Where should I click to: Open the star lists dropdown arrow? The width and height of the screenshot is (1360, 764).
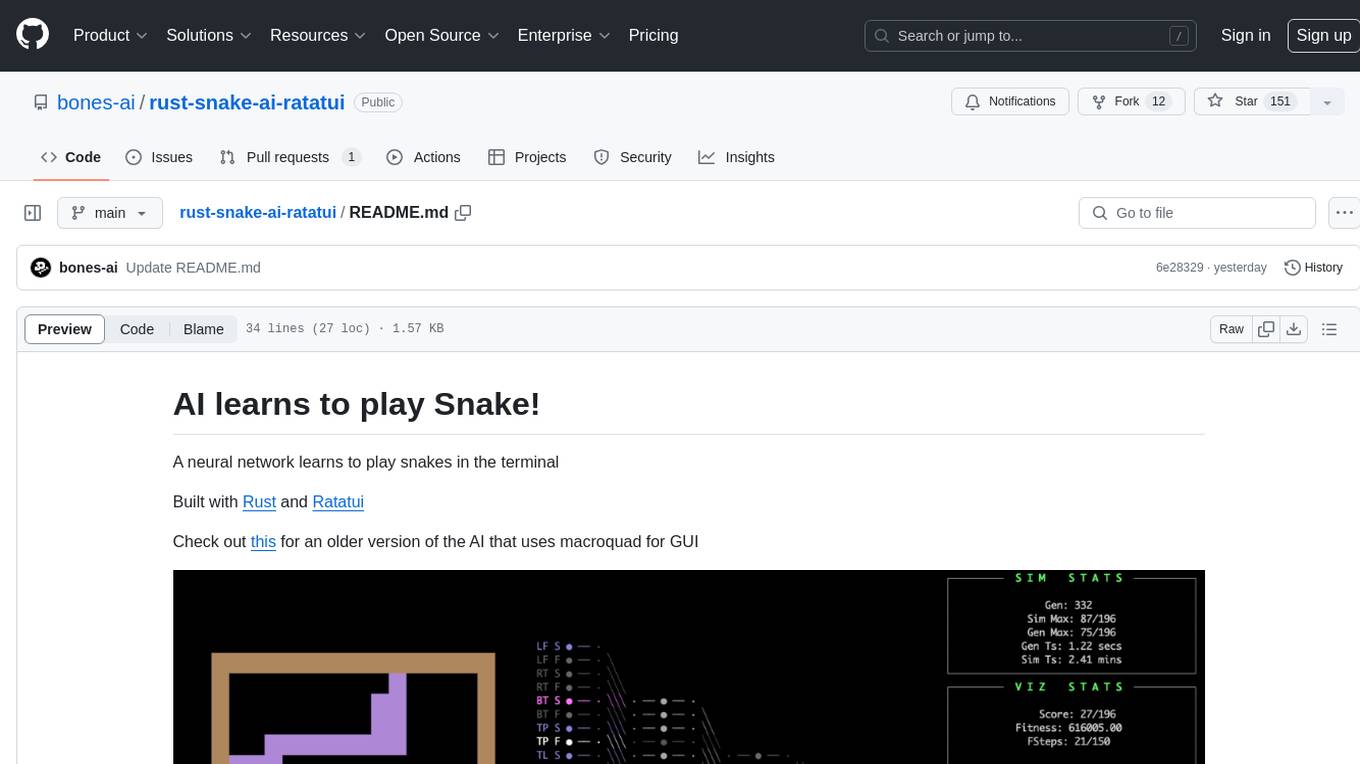(1327, 102)
